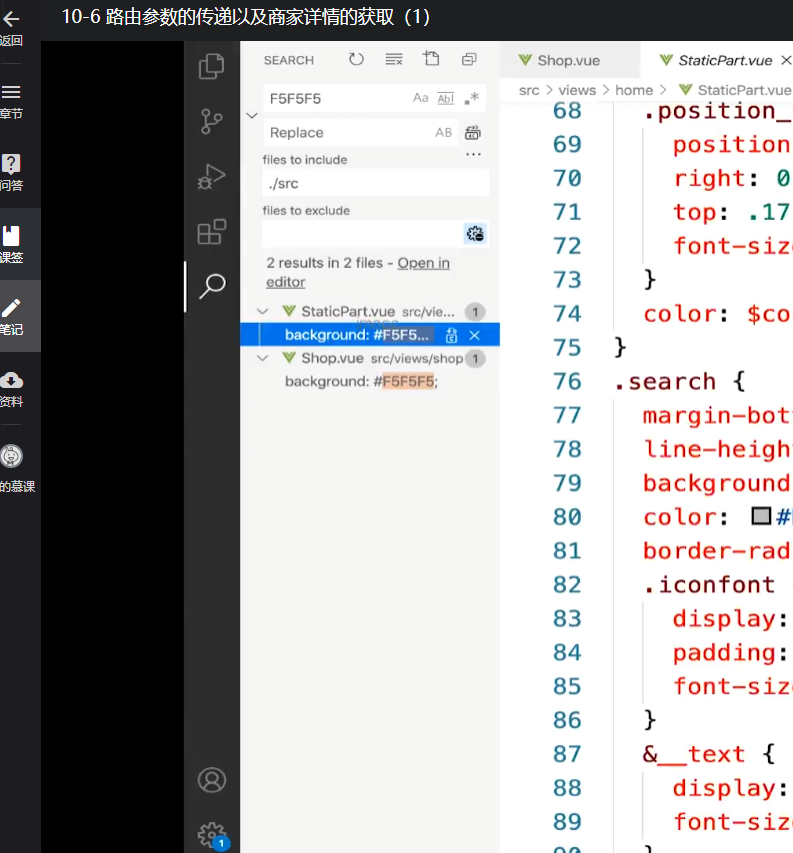Open the Run and Debug view

[x=212, y=177]
